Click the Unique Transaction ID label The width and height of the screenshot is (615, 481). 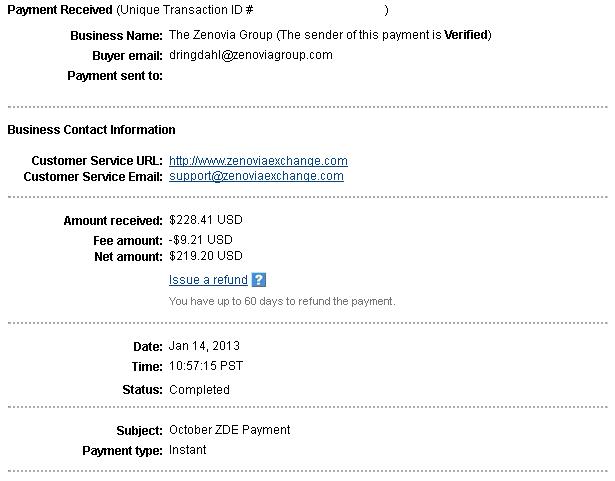(184, 10)
